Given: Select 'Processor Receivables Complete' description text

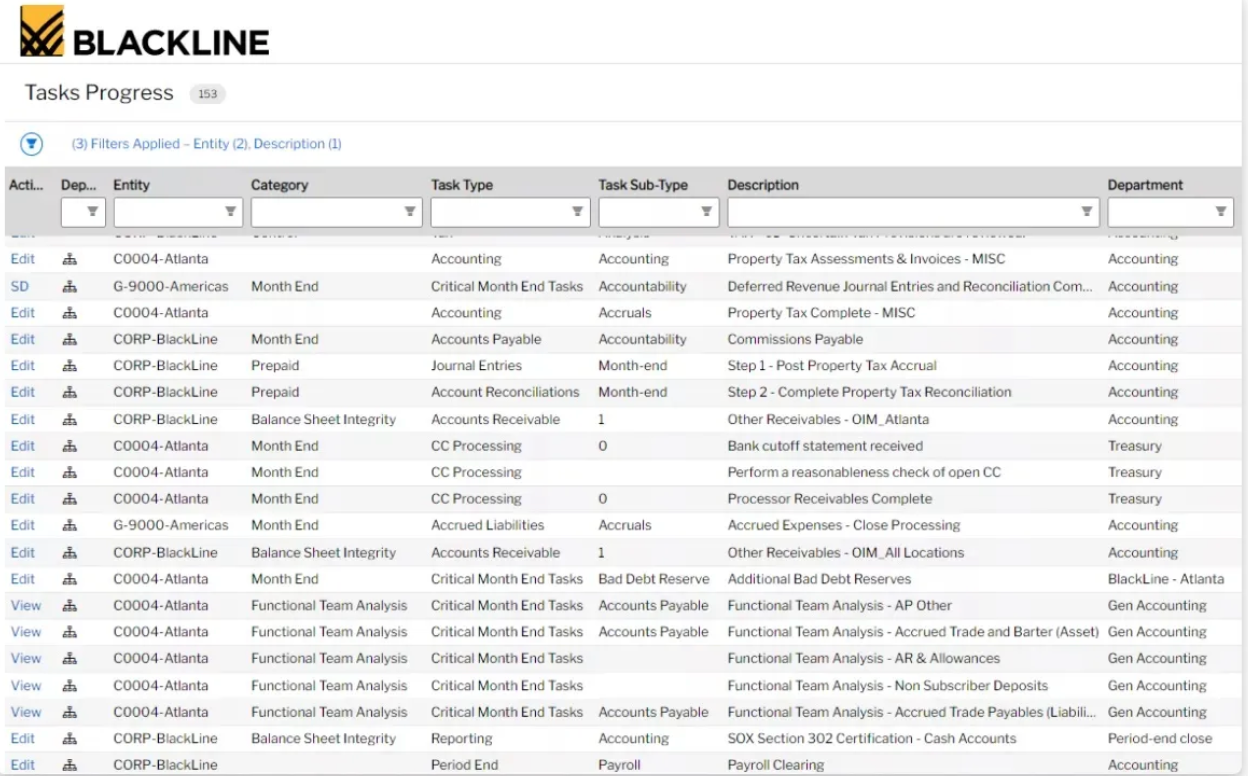Looking at the screenshot, I should 830,499.
